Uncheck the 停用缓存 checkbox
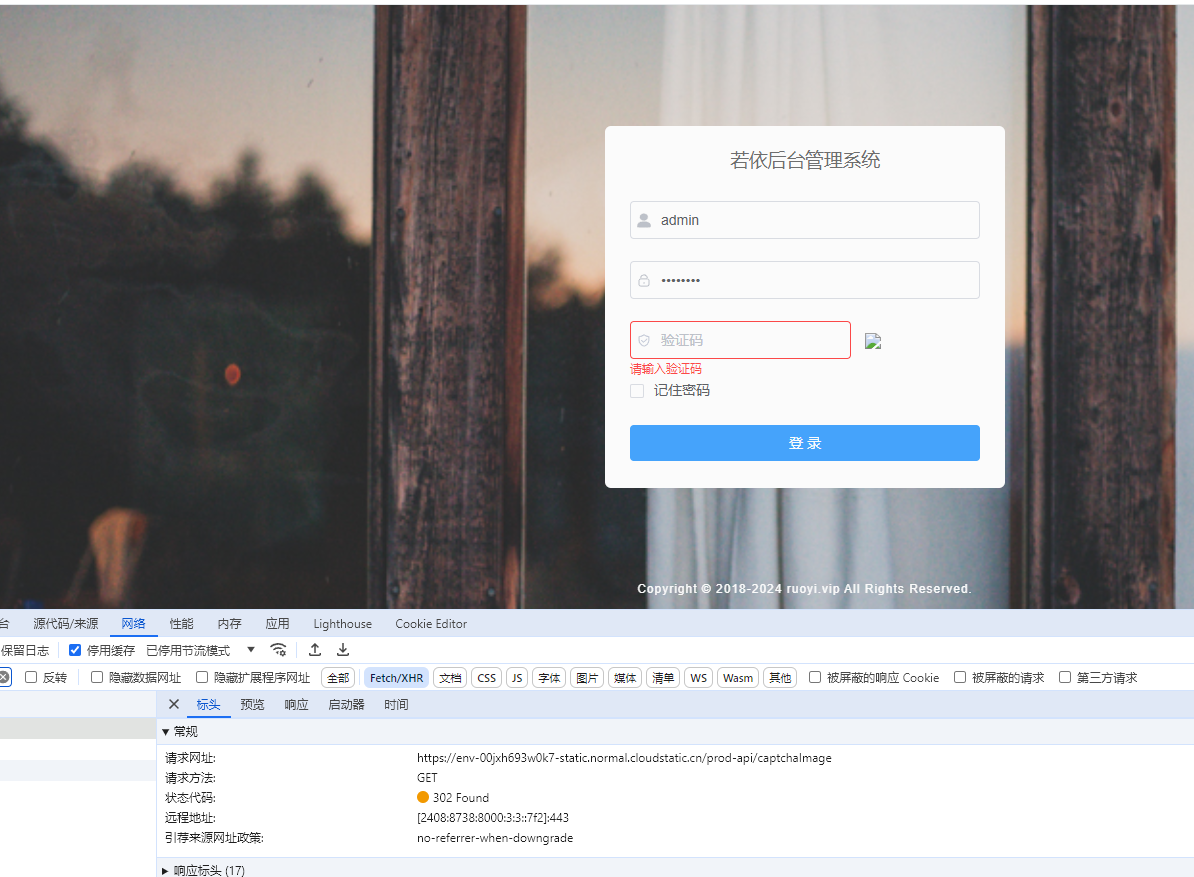1194x877 pixels. pyautogui.click(x=75, y=650)
